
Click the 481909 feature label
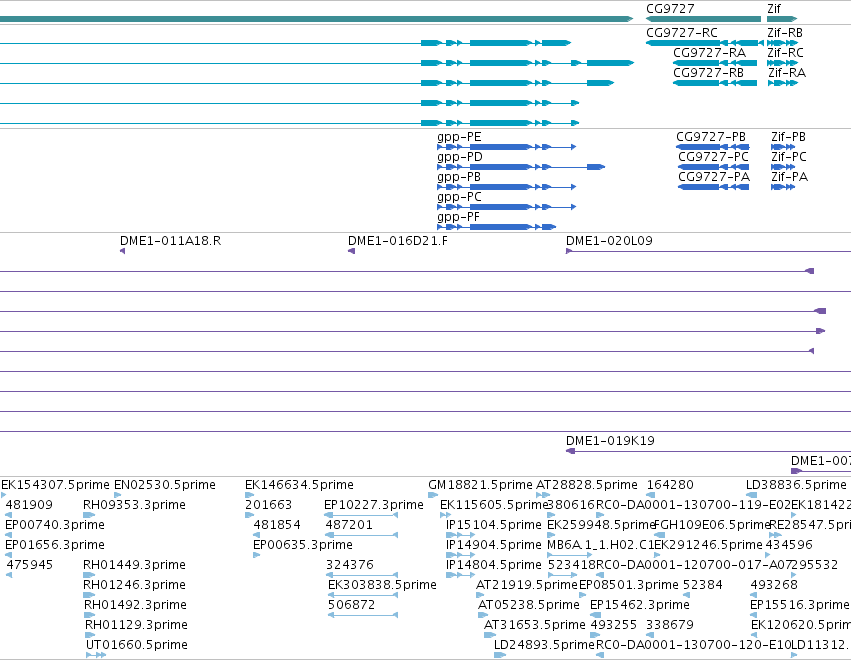click(x=29, y=505)
